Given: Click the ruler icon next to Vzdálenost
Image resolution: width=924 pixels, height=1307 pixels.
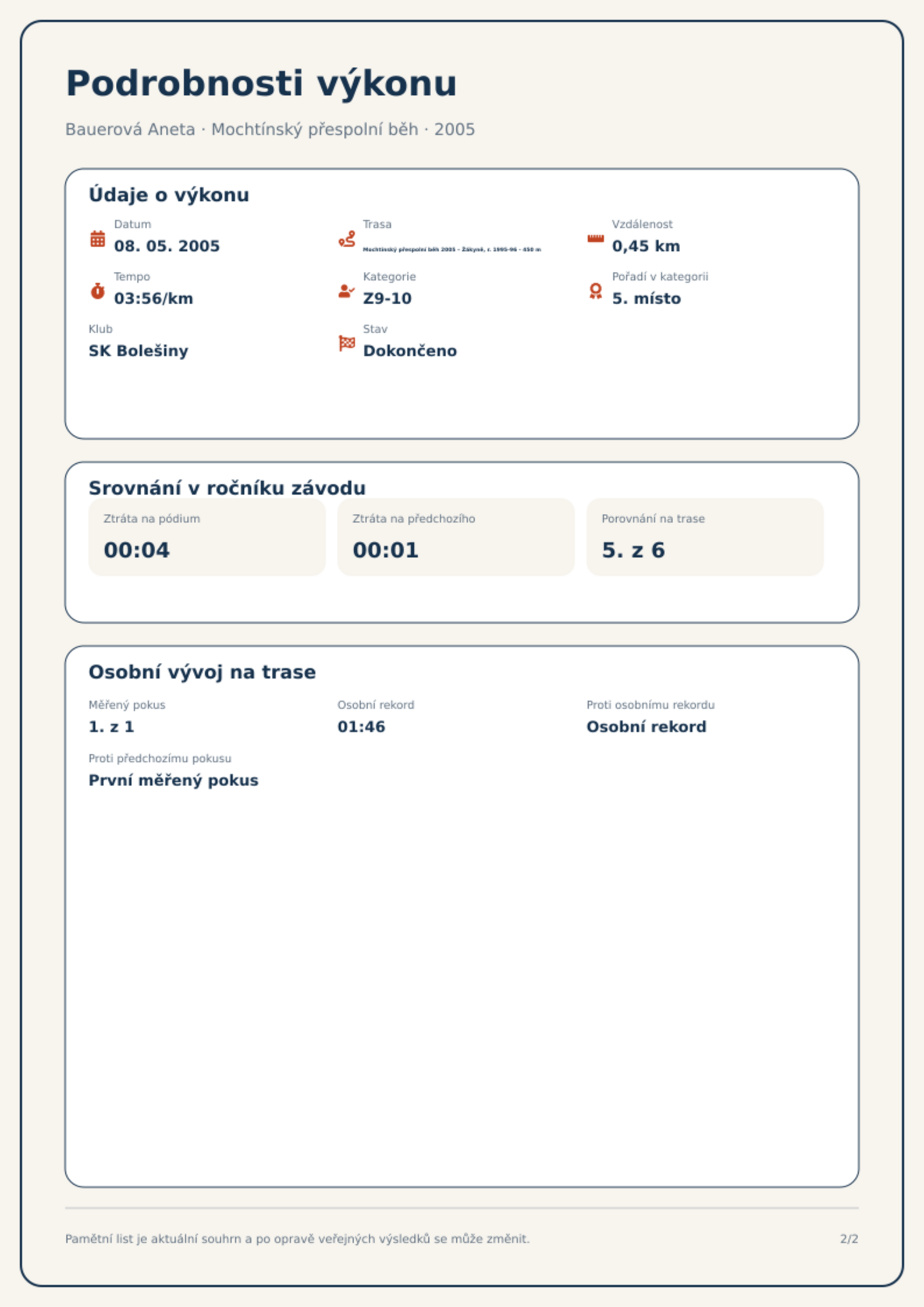Looking at the screenshot, I should click(x=595, y=239).
